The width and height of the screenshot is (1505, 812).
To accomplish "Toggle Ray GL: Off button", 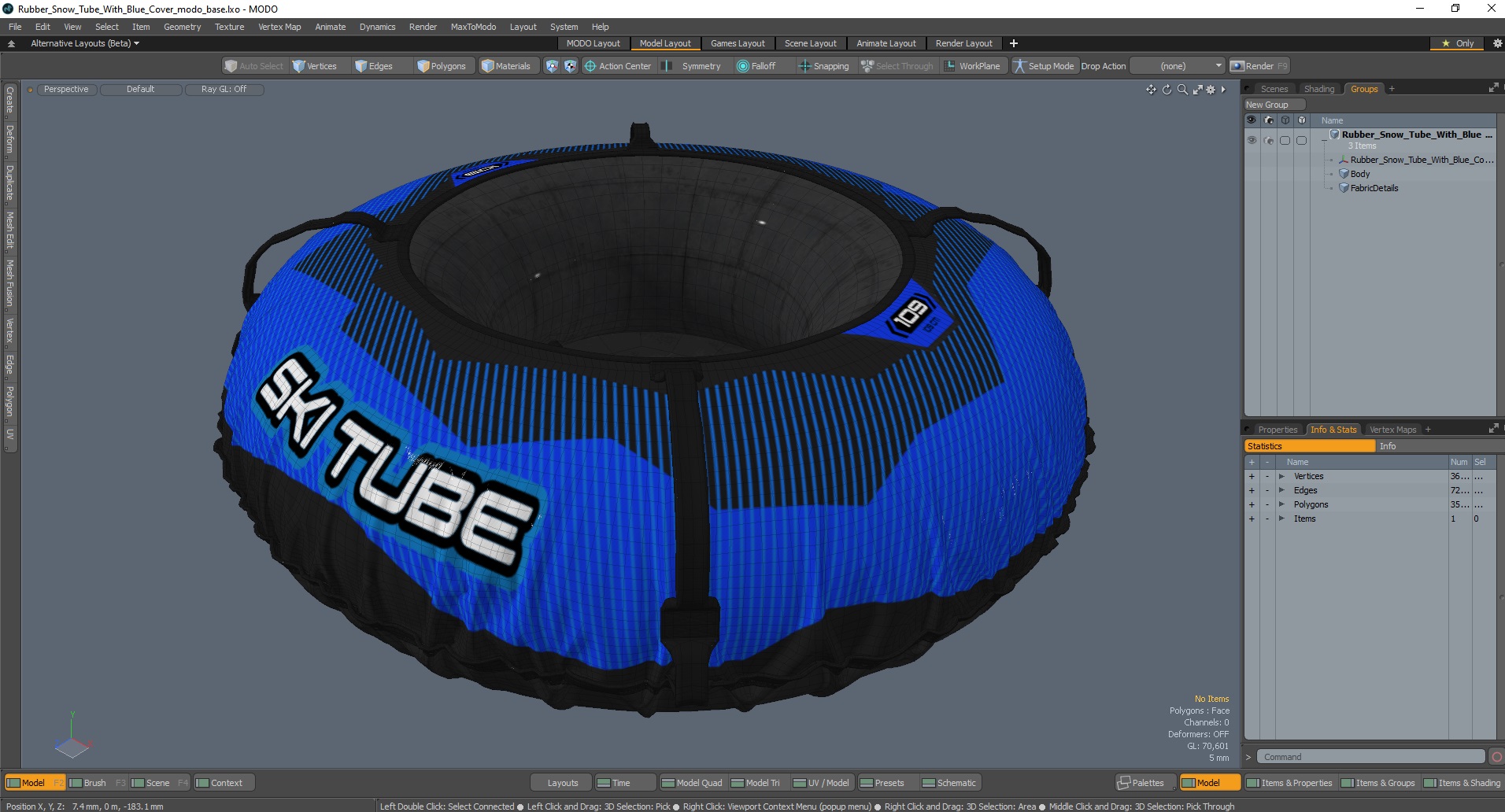I will click(x=224, y=90).
